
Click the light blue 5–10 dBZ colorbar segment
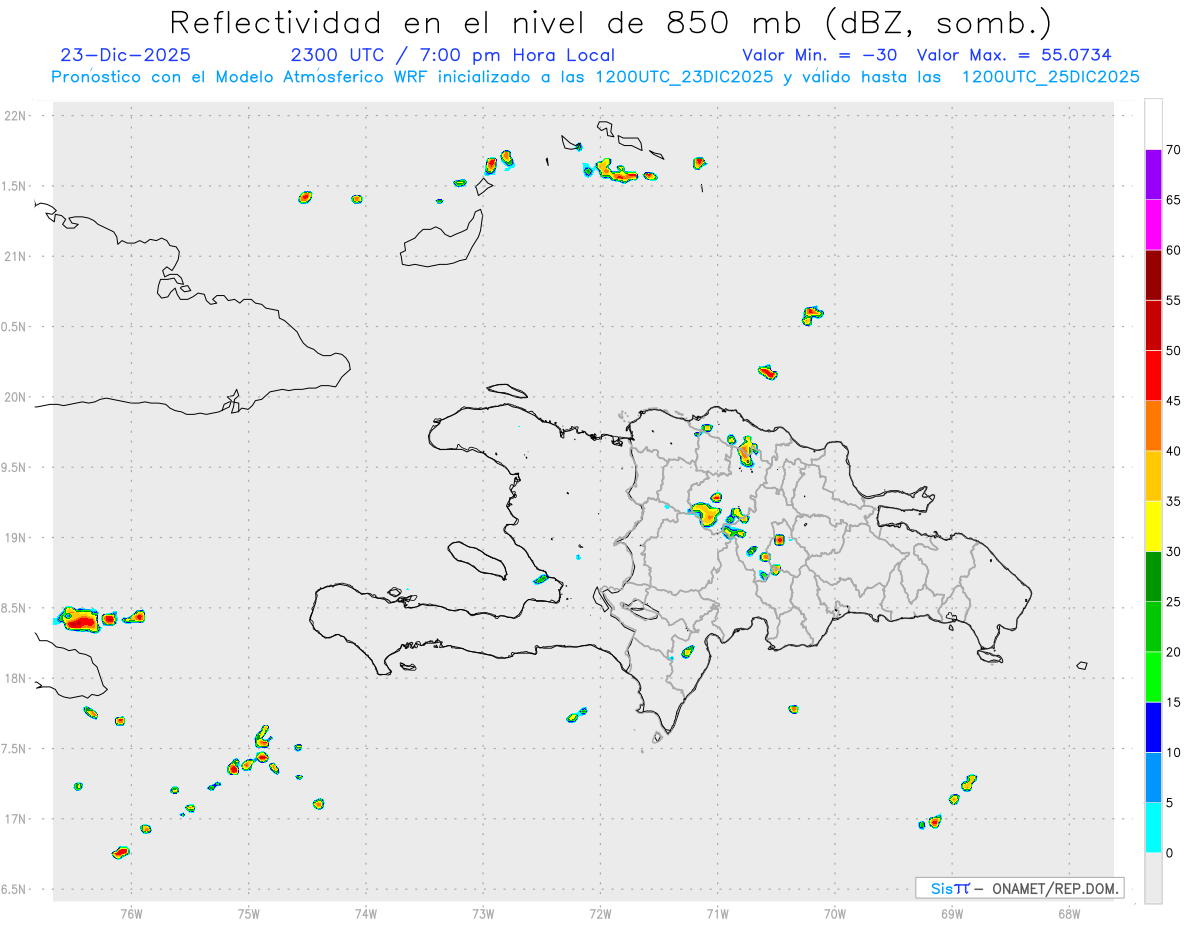coord(1153,778)
